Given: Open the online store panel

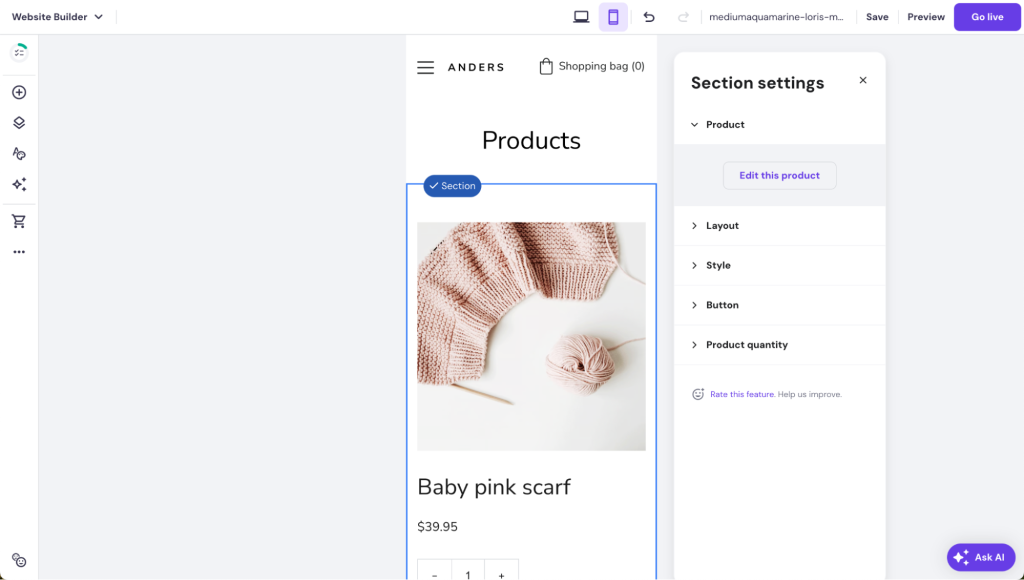Looking at the screenshot, I should pyautogui.click(x=18, y=221).
